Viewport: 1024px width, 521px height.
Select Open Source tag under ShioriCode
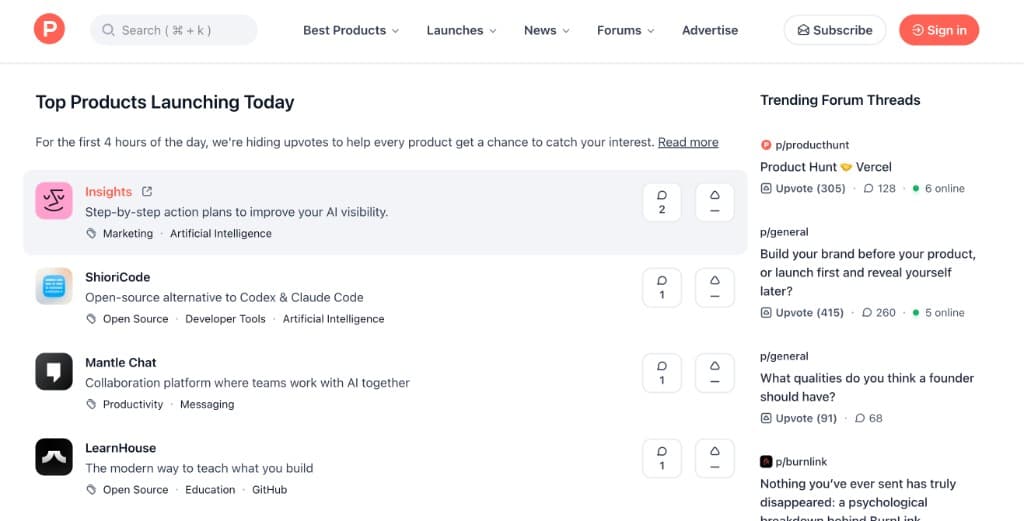135,319
